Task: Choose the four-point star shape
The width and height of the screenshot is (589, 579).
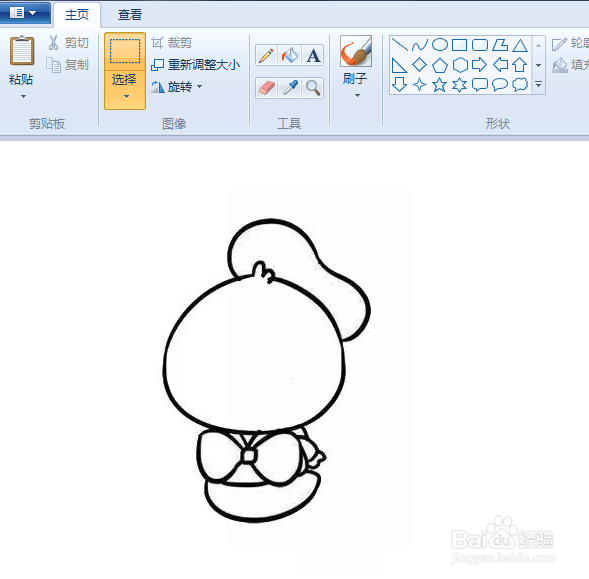Action: (420, 85)
